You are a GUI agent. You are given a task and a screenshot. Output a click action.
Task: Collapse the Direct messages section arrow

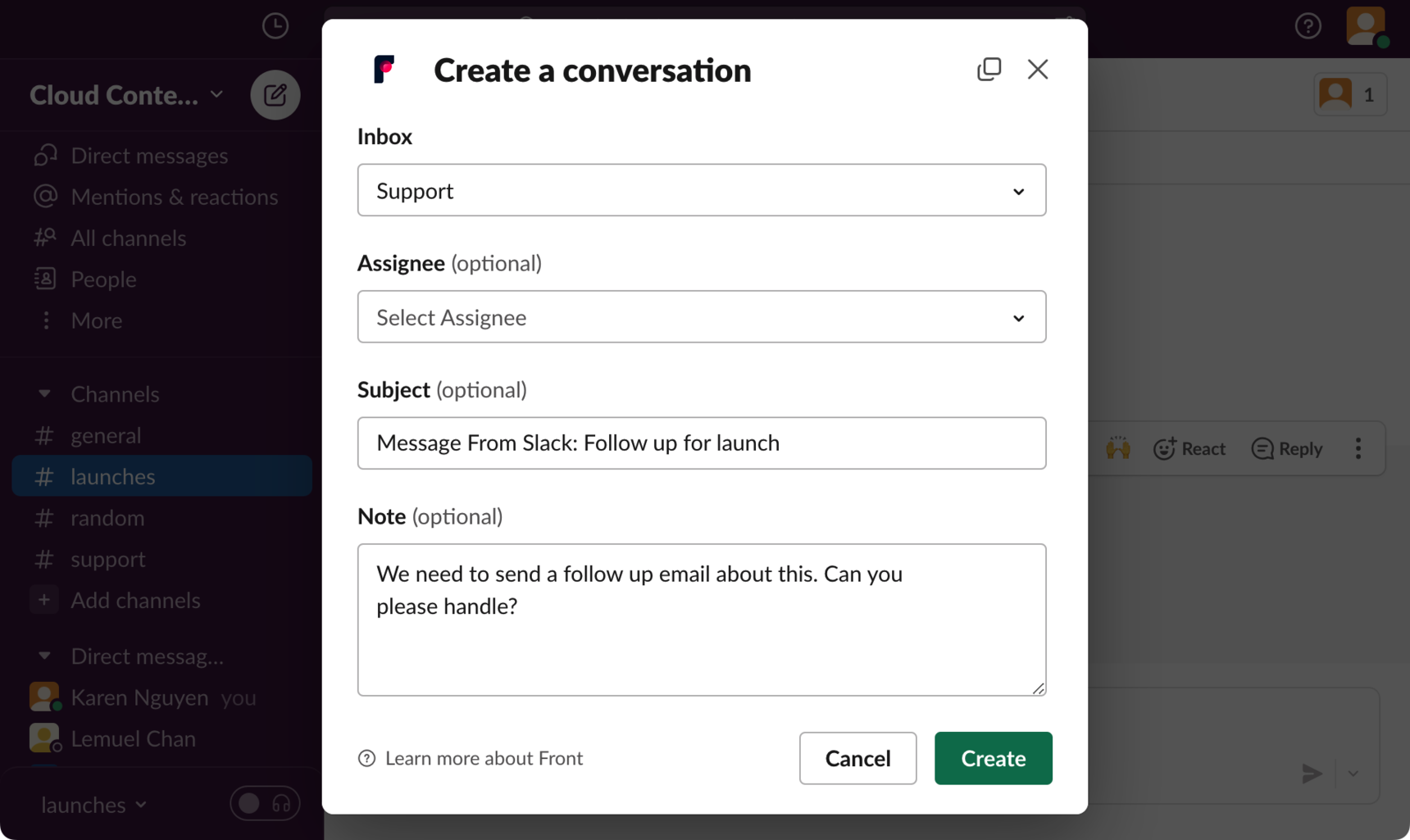[x=44, y=656]
